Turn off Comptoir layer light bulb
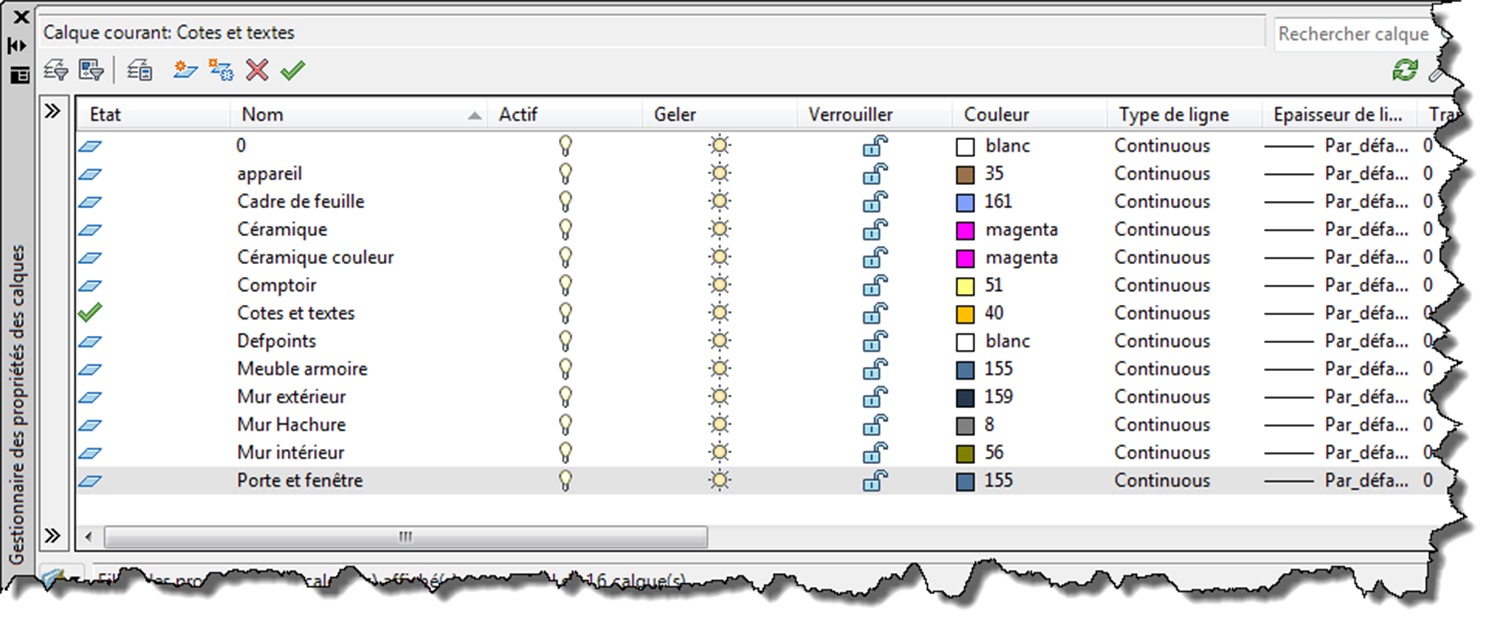Image resolution: width=1500 pixels, height=634 pixels. [566, 286]
